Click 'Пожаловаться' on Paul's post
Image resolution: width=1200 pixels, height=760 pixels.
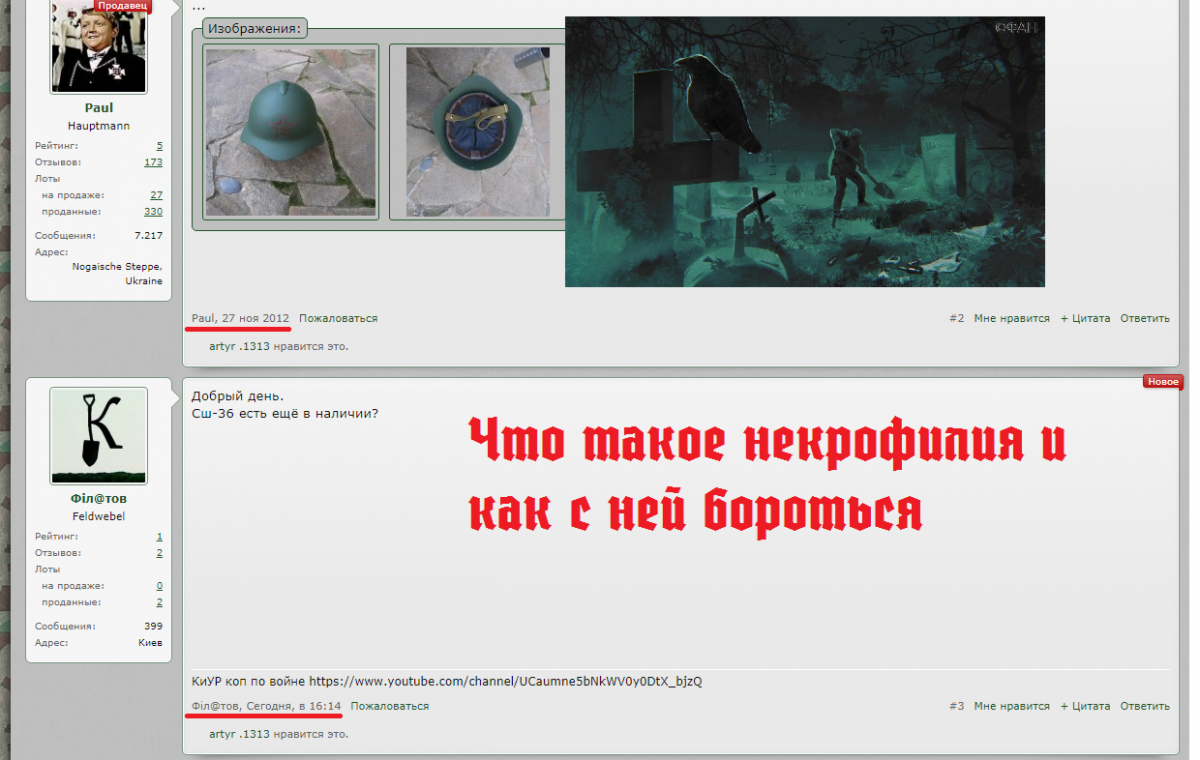pyautogui.click(x=338, y=318)
